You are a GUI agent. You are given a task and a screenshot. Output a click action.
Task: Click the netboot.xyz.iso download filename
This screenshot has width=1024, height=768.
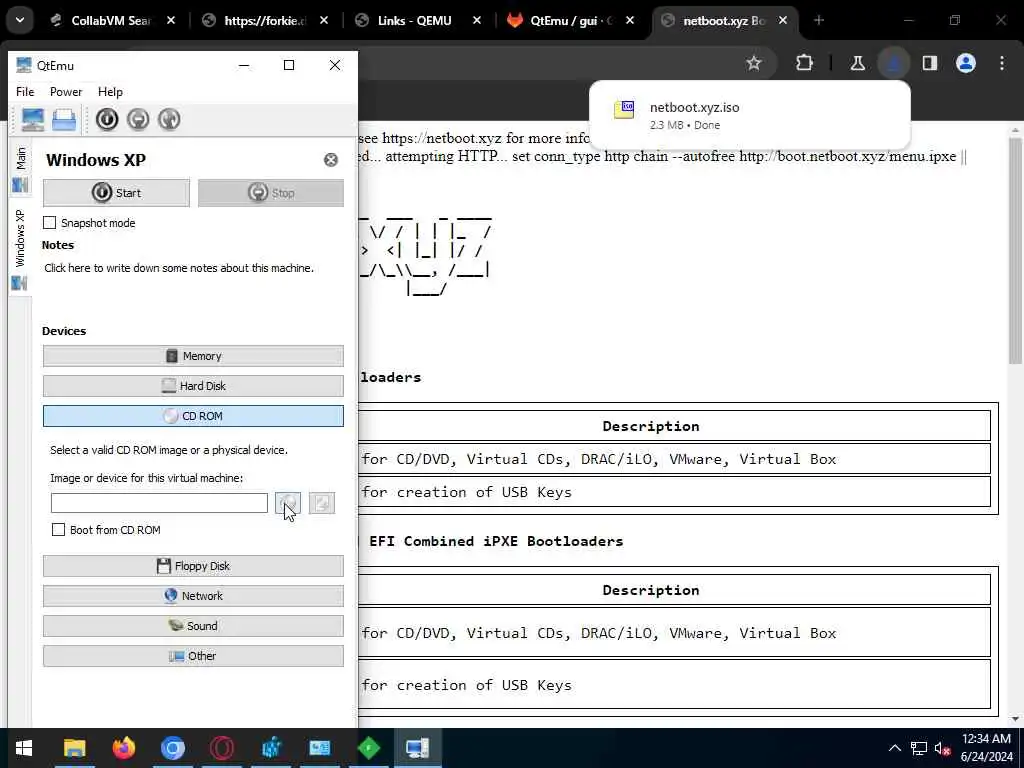694,108
